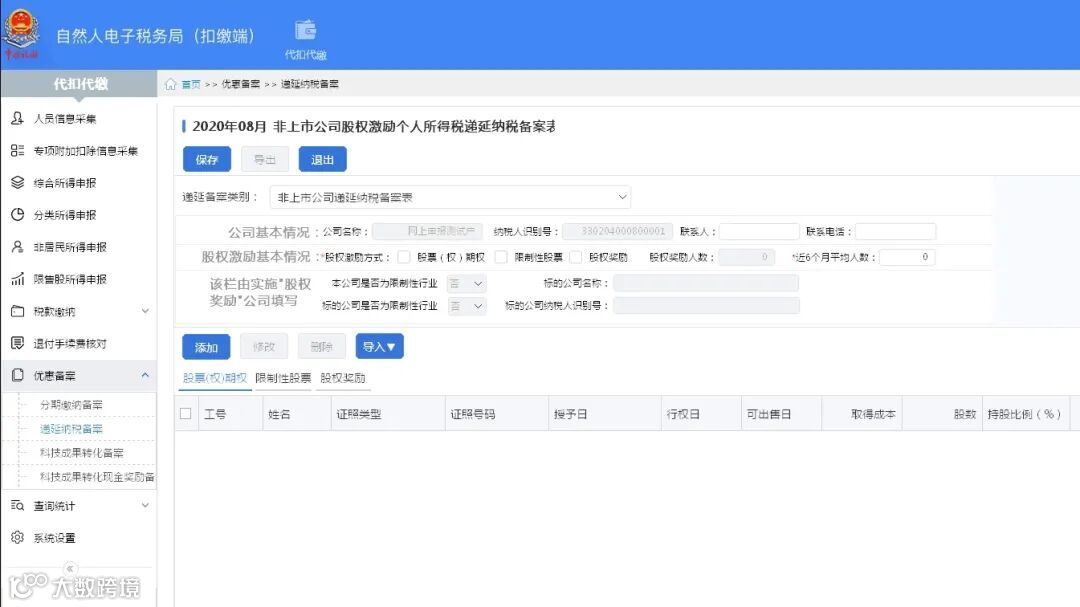Click the home icon in breadcrumb
The height and width of the screenshot is (607, 1080).
[x=170, y=84]
